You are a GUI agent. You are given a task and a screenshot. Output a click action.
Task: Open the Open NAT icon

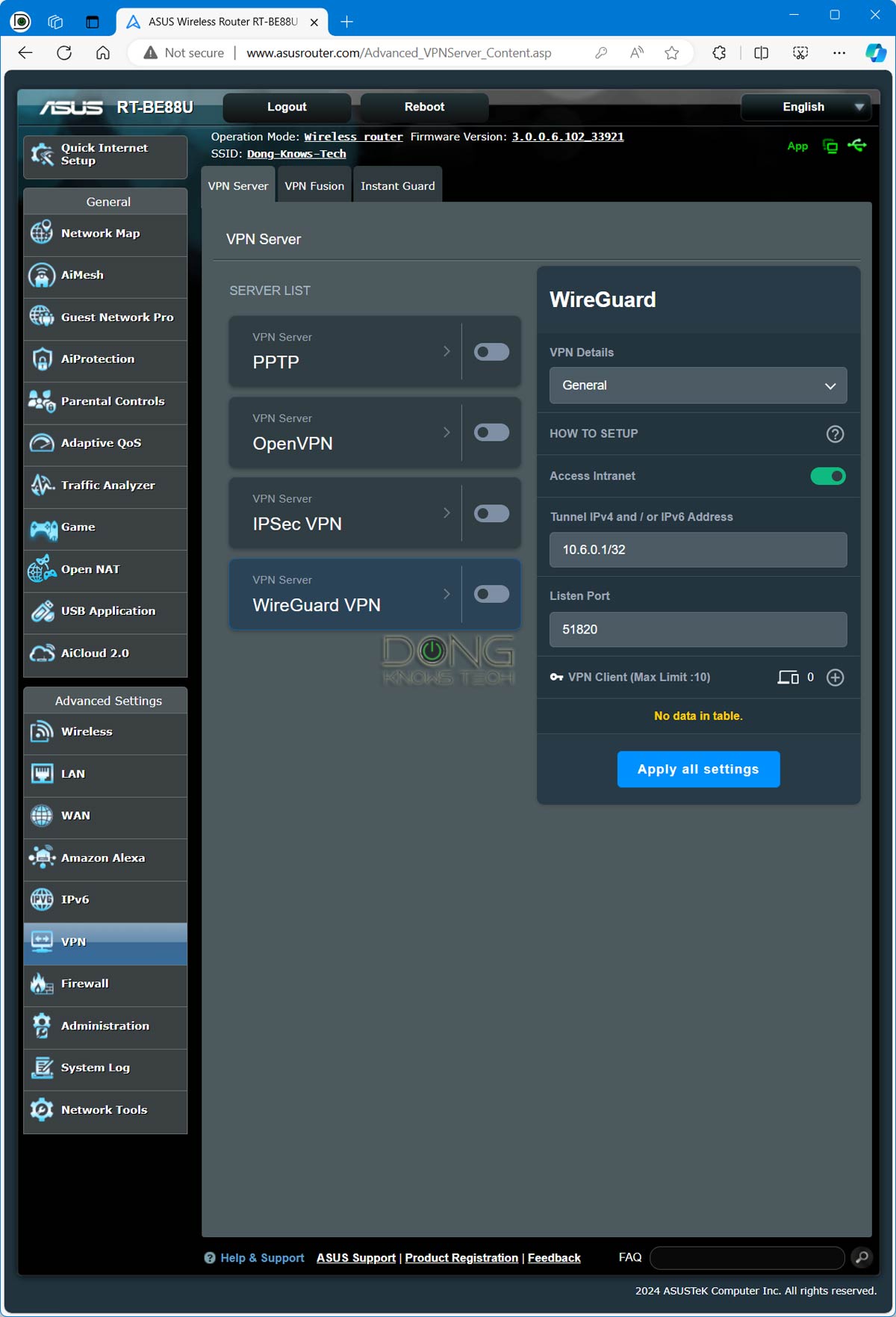[42, 568]
